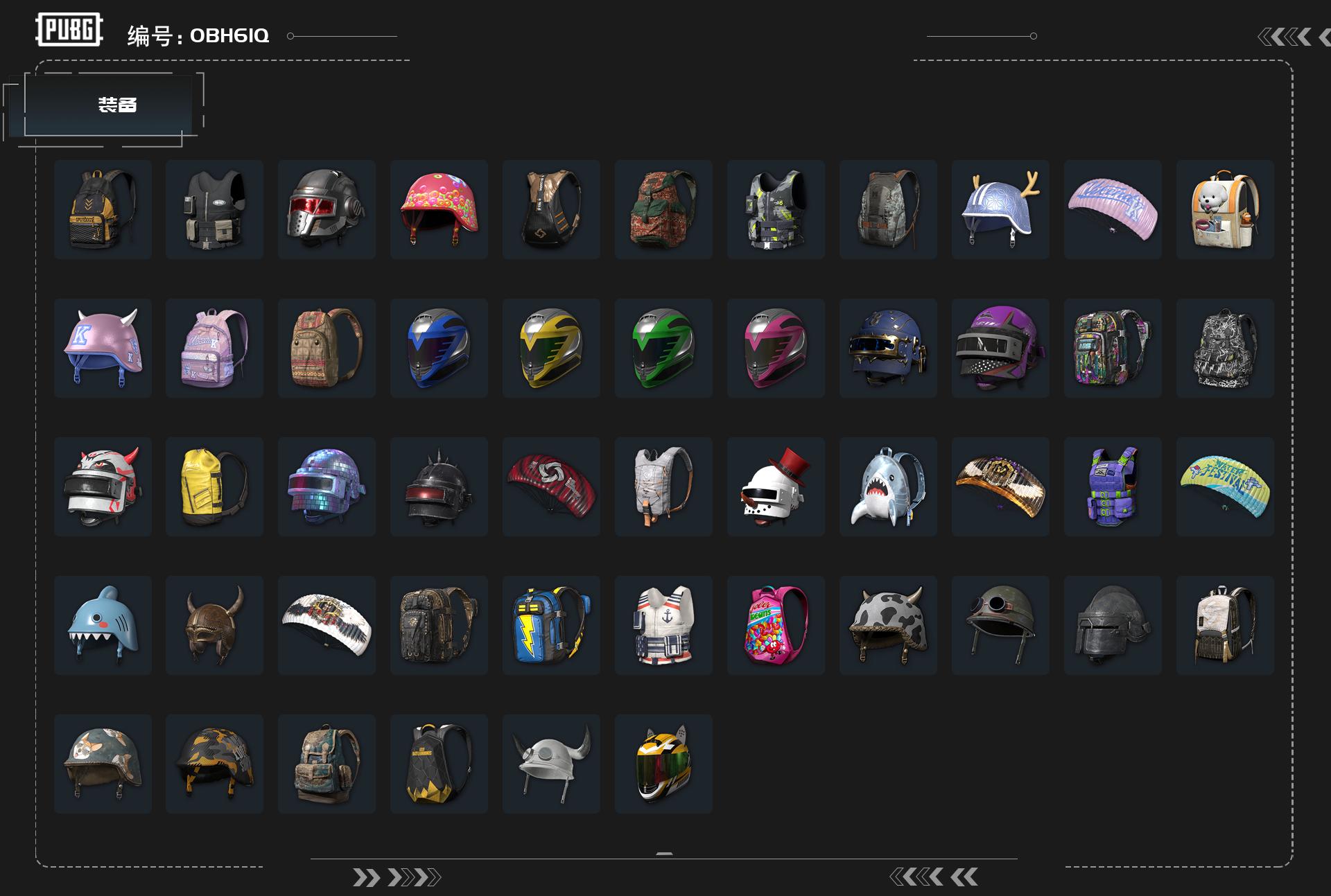Select the white puppy pet backpack
Image resolution: width=1331 pixels, height=896 pixels.
(1225, 209)
